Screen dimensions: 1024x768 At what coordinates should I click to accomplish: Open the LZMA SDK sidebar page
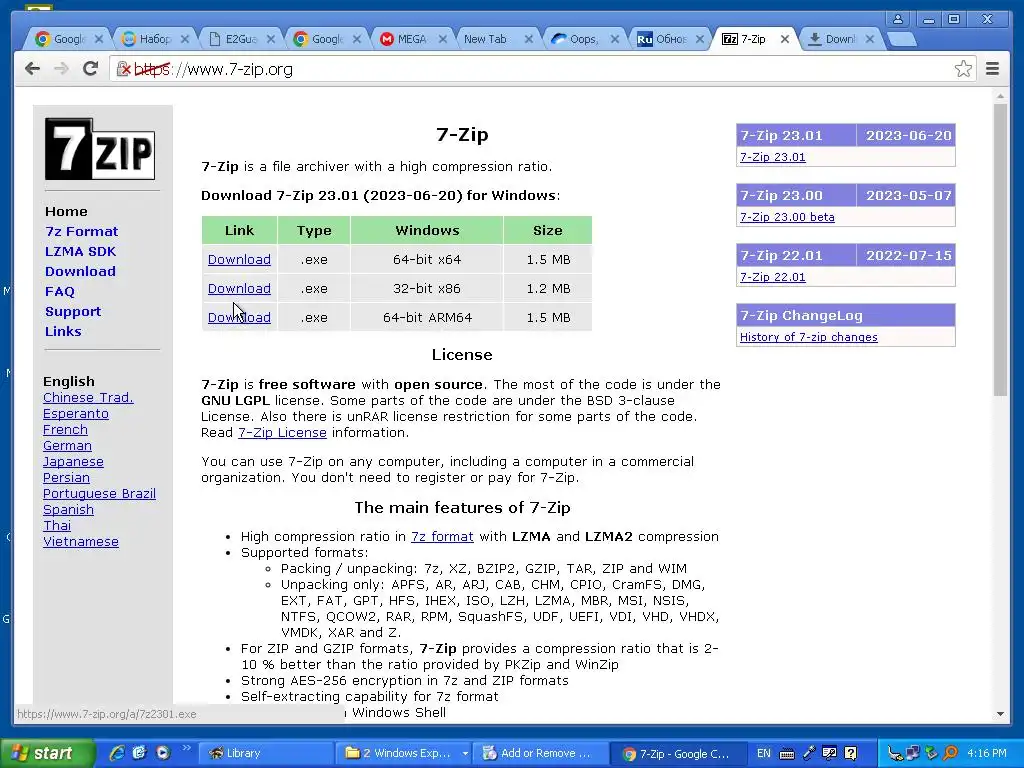(80, 251)
